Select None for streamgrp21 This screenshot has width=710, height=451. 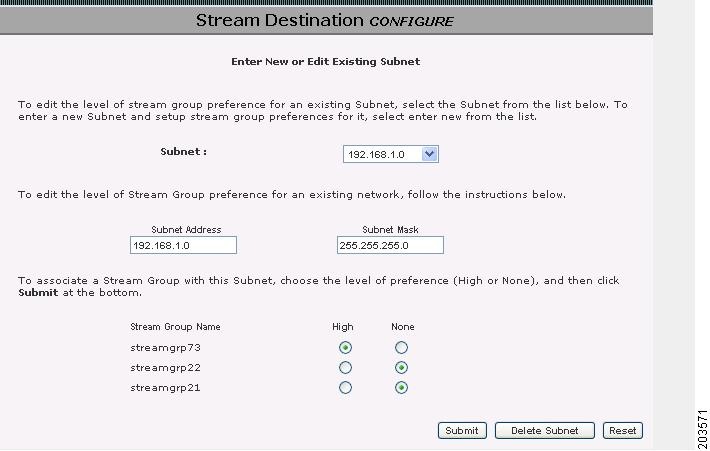coord(401,388)
